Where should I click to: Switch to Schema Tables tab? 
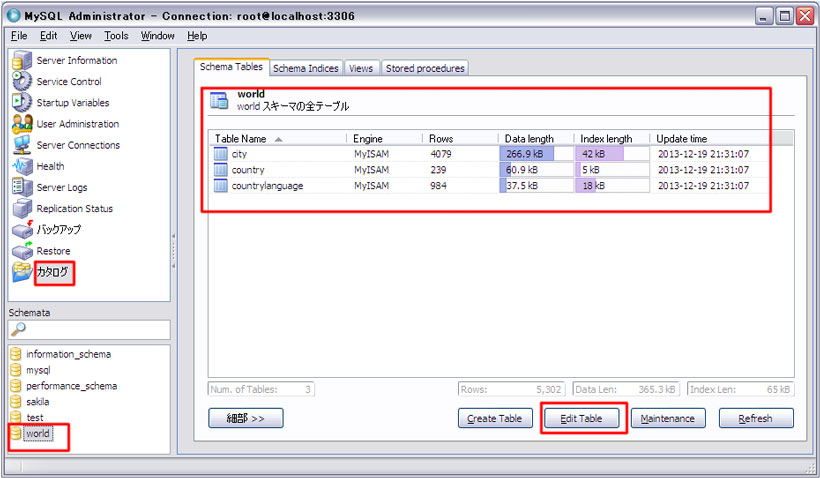coord(231,67)
